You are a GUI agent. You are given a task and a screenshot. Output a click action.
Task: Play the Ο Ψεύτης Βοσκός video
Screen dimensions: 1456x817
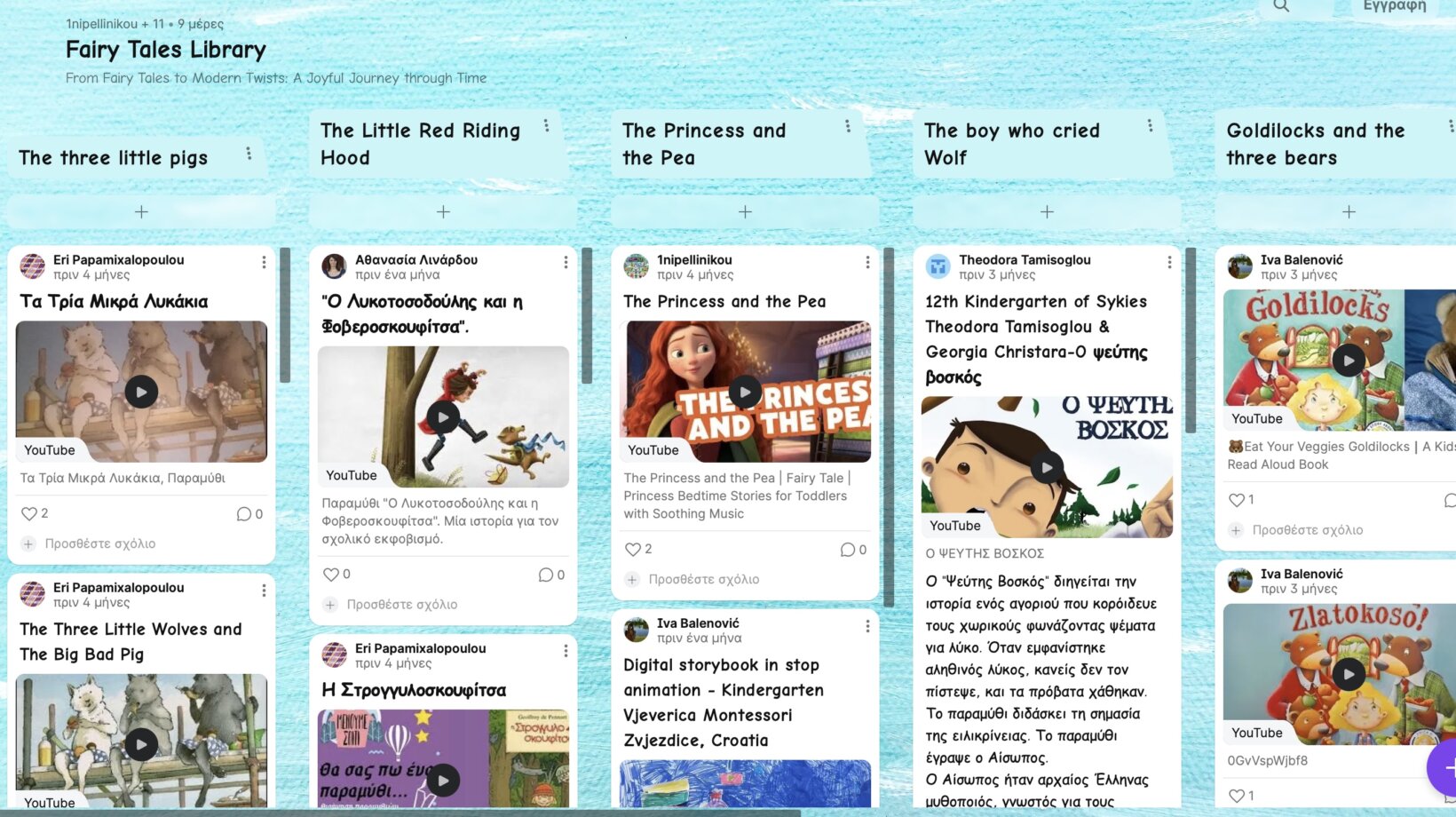click(x=1048, y=467)
